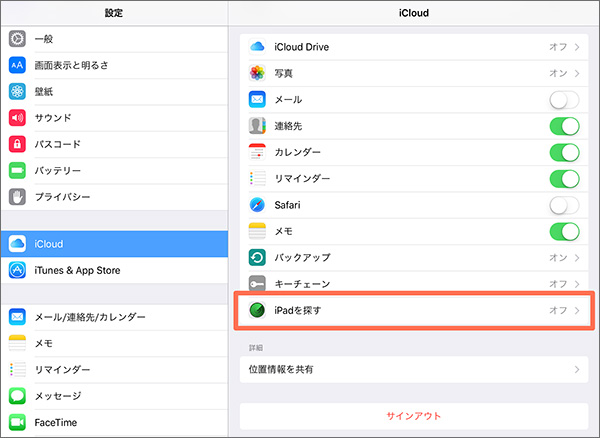Tap the 連絡先 contacts icon
600x438 pixels.
click(x=257, y=126)
